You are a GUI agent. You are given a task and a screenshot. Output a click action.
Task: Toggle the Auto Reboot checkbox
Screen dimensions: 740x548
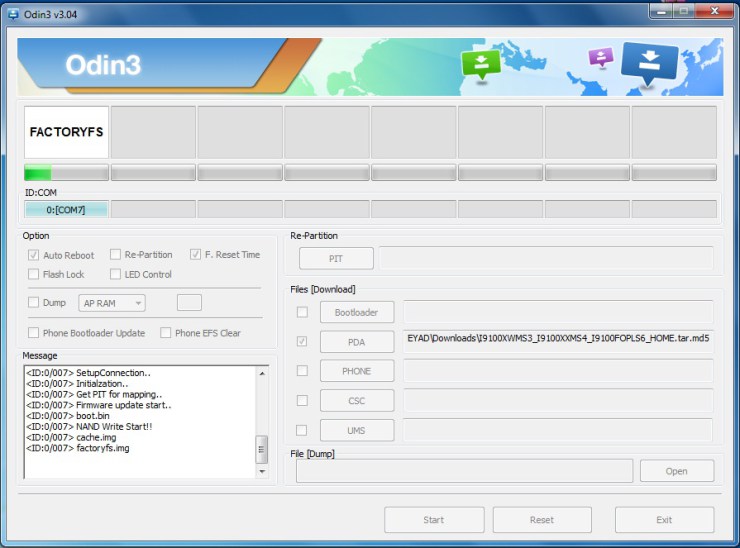[x=34, y=255]
